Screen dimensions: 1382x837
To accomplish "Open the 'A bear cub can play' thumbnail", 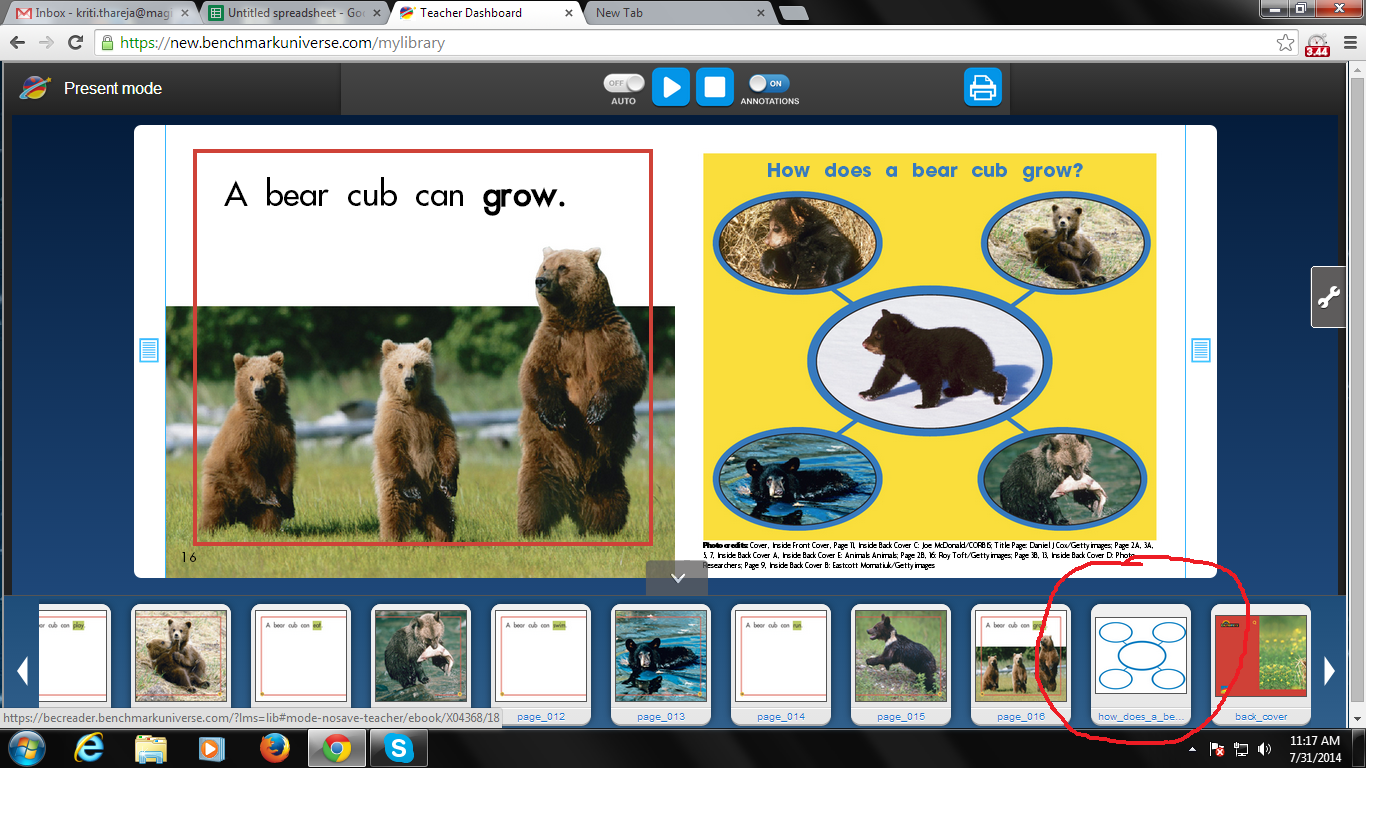I will point(74,656).
